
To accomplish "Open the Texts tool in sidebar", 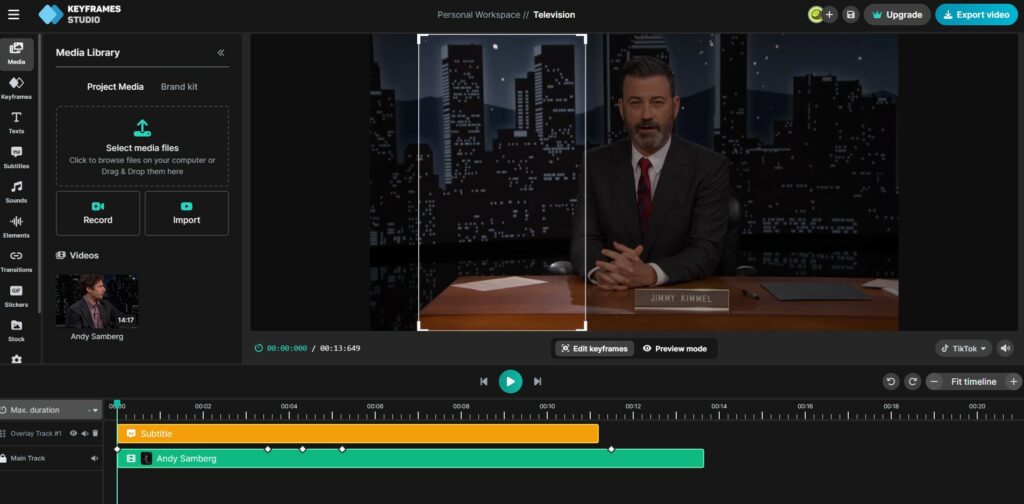I will tap(16, 122).
